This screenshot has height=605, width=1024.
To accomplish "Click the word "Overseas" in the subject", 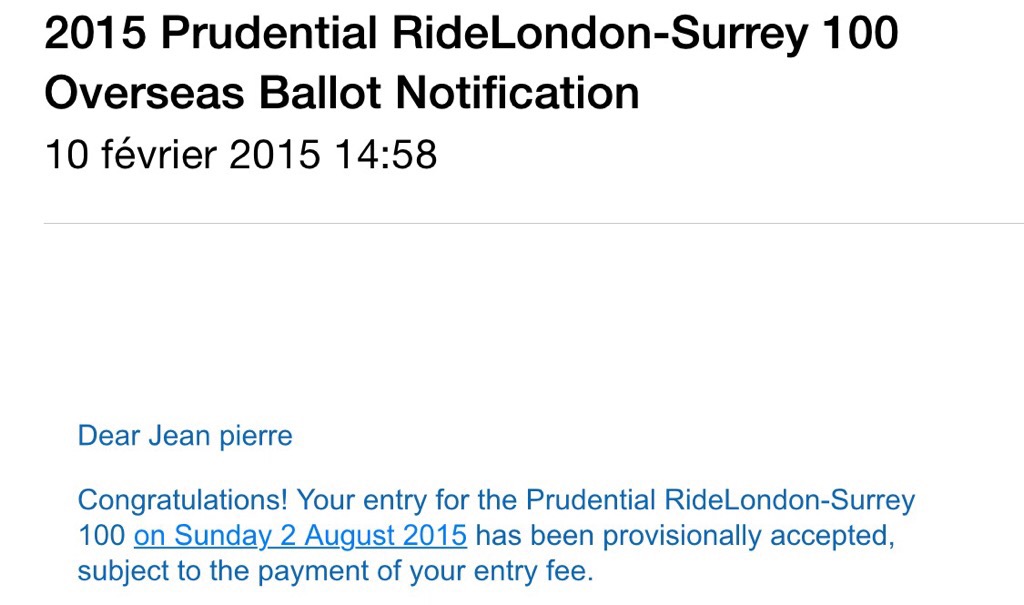I will (144, 93).
